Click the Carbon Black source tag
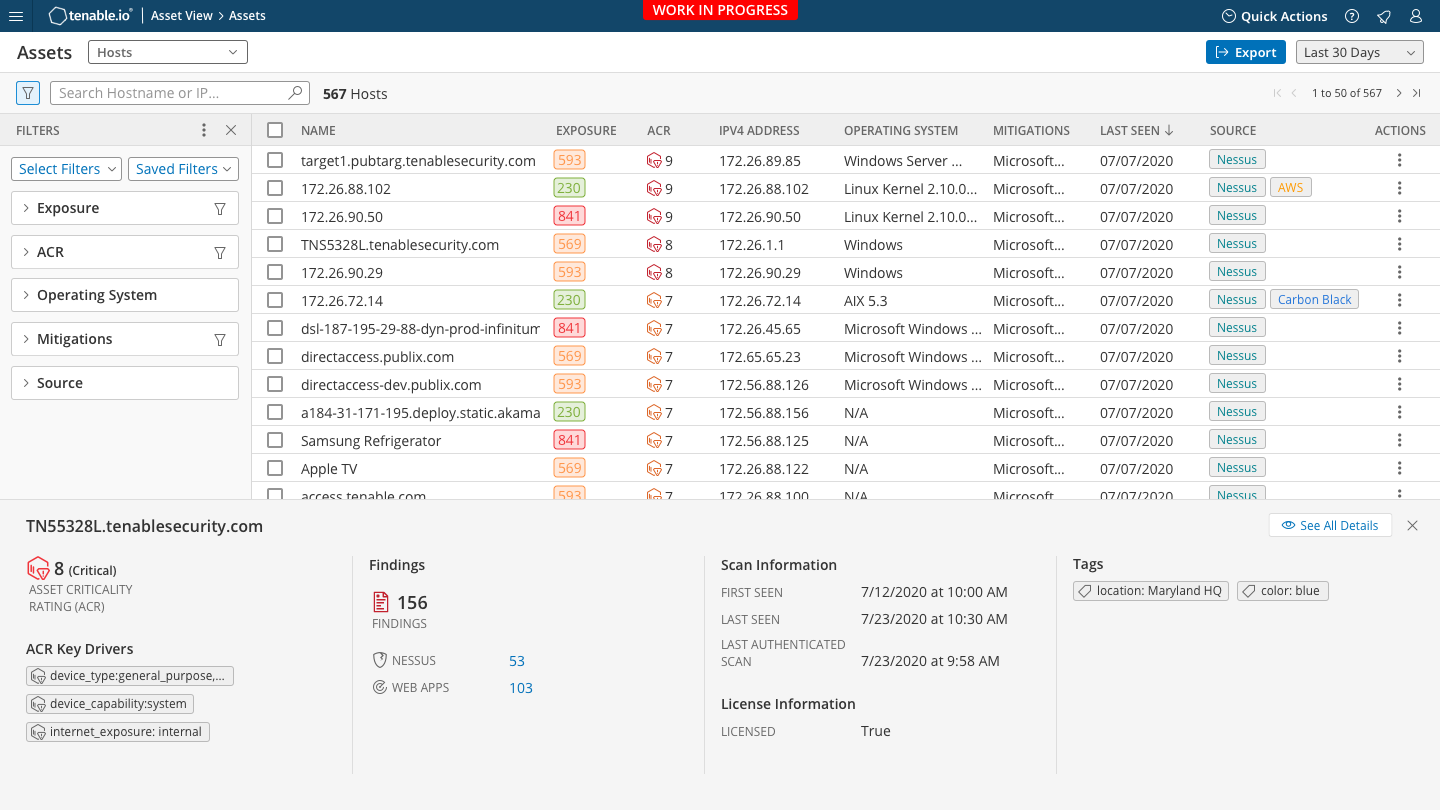 pos(1314,299)
